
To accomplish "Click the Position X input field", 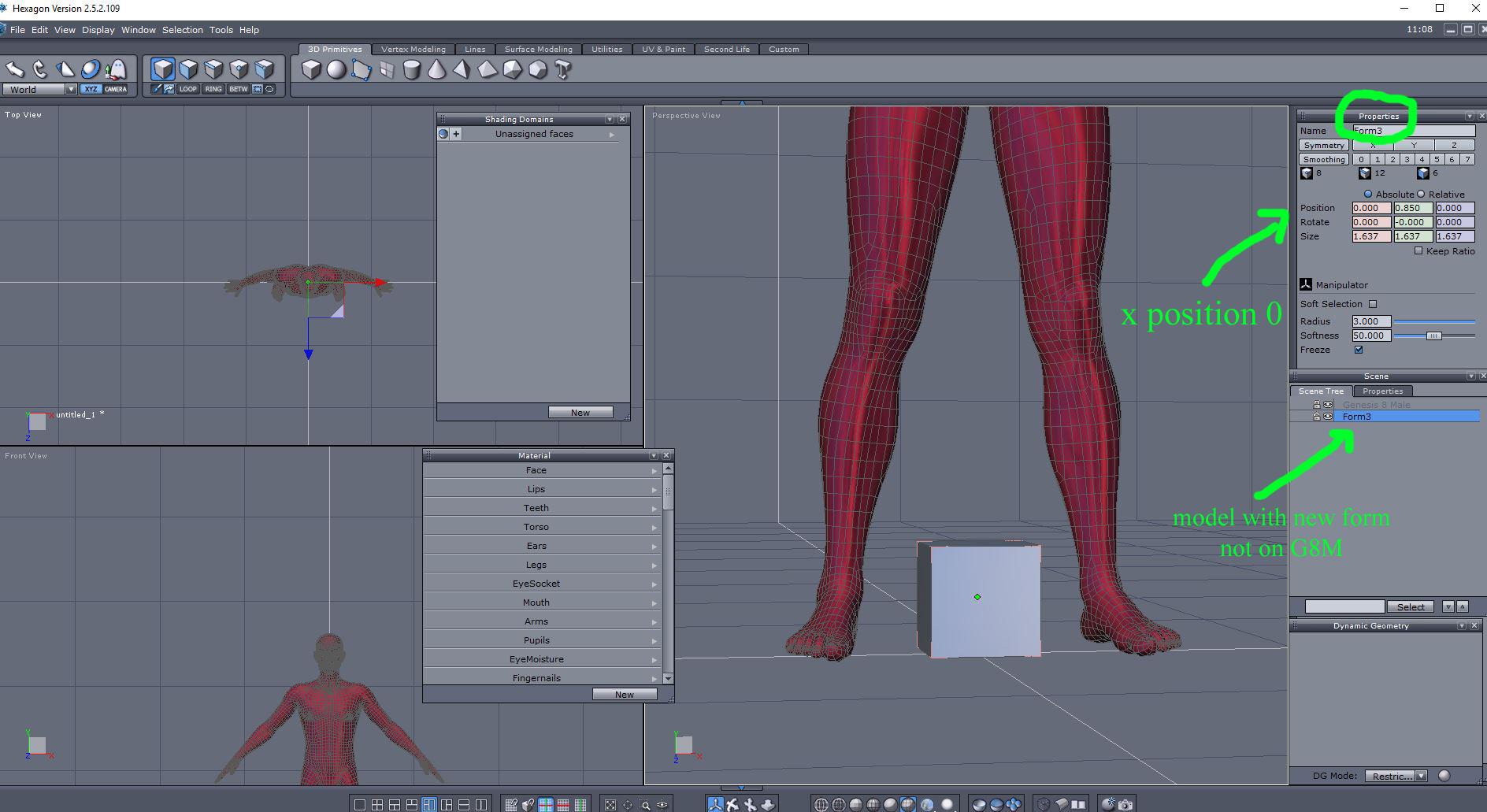I will click(1371, 208).
